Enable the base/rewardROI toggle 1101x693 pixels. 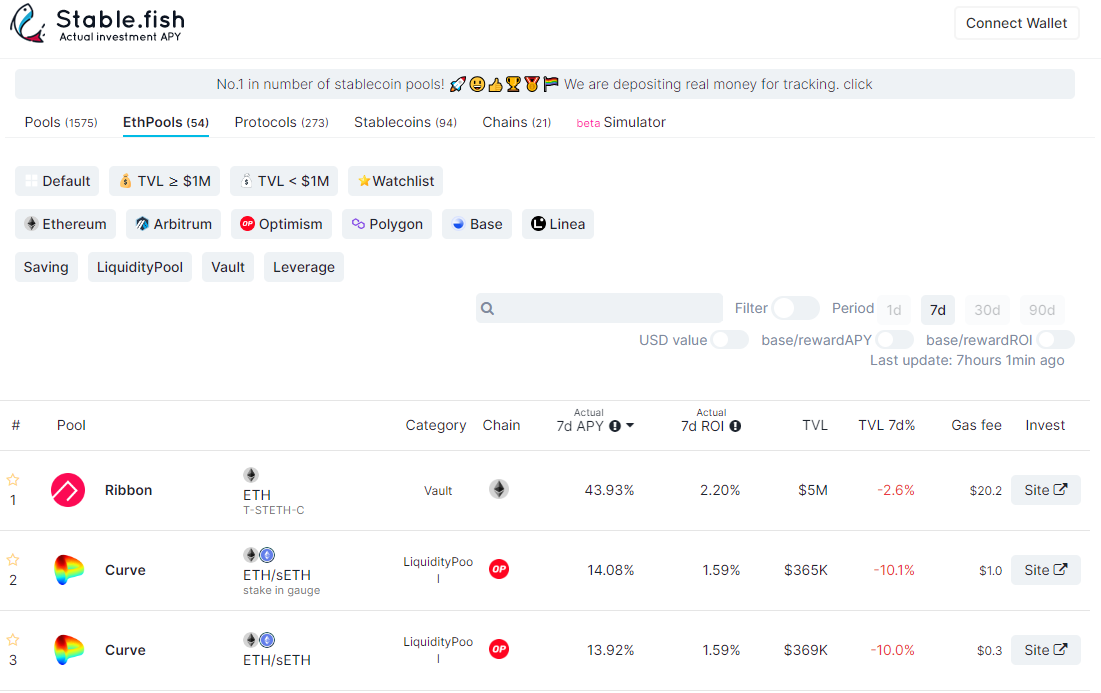(1055, 340)
